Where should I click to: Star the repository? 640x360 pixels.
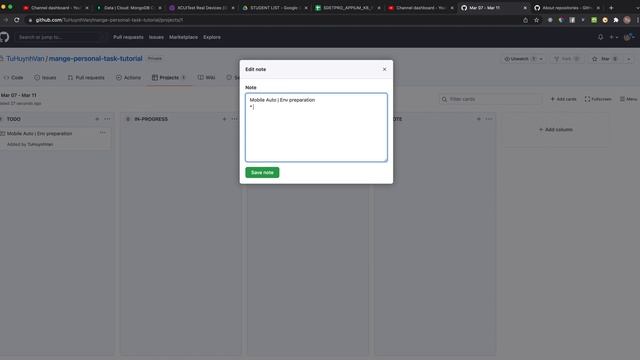pos(605,59)
